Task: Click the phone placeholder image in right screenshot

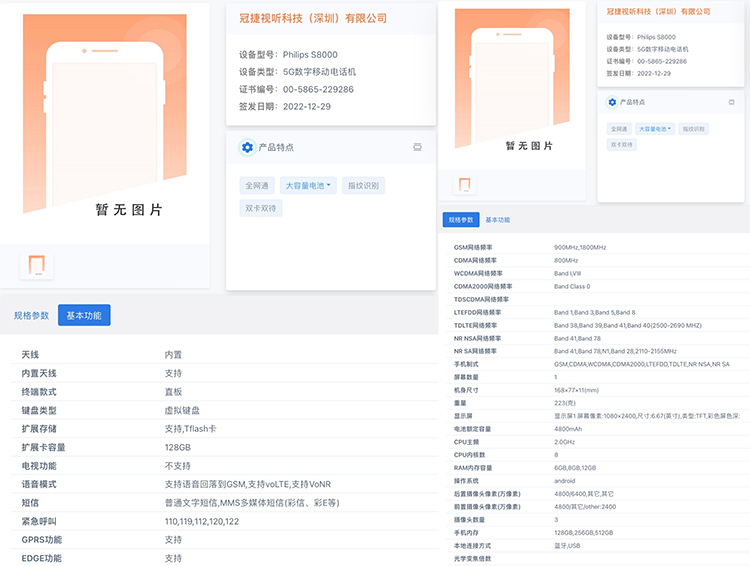Action: (512, 78)
